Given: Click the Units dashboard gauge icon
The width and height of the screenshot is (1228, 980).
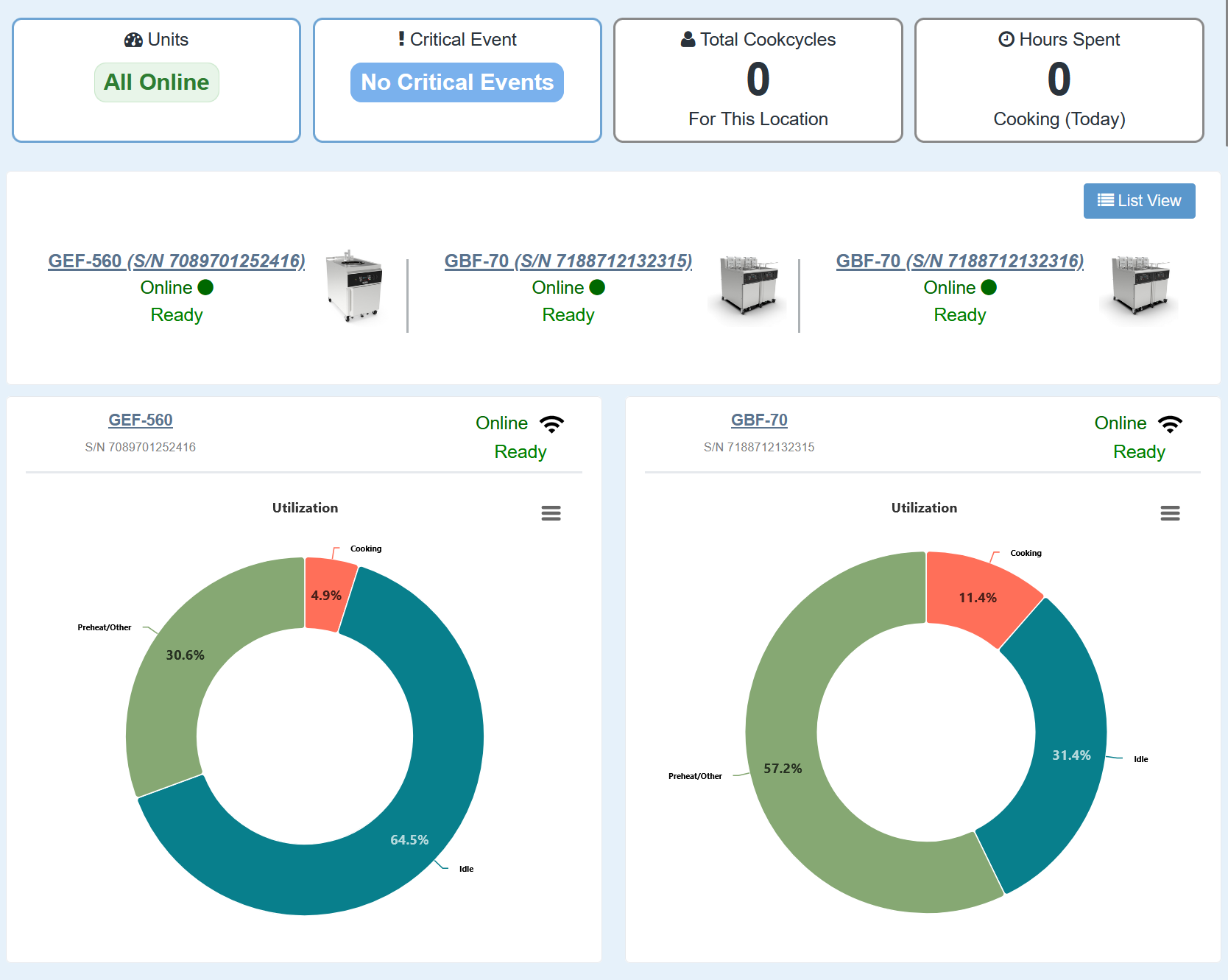Looking at the screenshot, I should (x=133, y=40).
